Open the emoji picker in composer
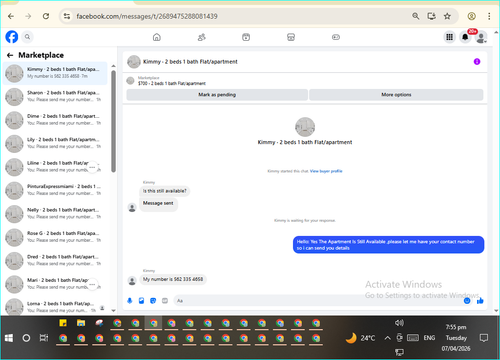500x360 pixels. click(x=467, y=301)
